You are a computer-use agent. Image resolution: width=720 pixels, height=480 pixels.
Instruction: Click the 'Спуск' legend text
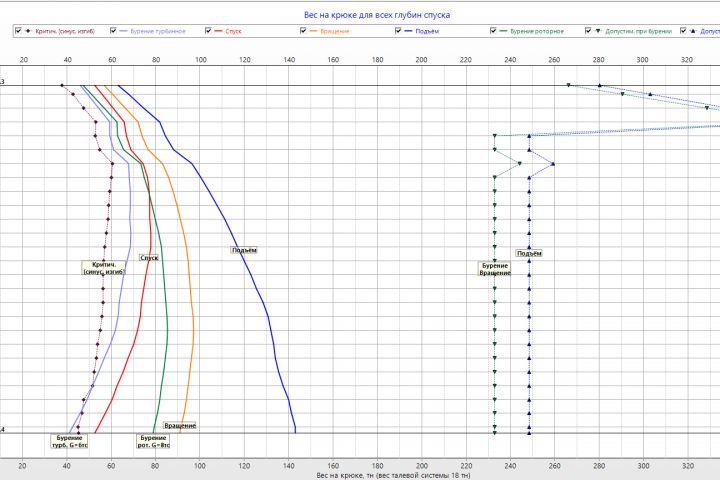pos(233,31)
